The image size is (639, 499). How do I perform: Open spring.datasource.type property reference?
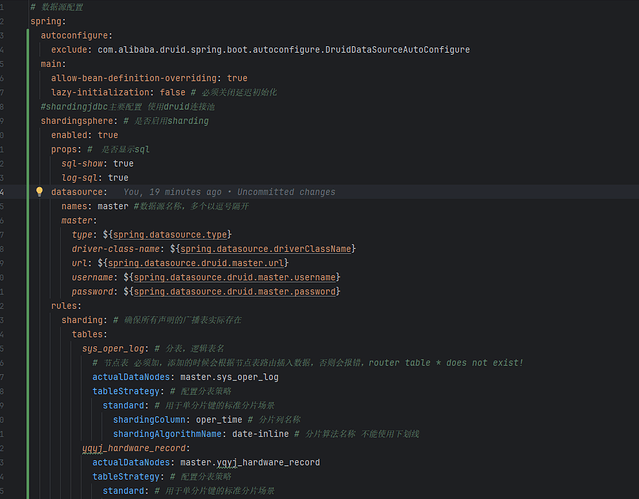(x=170, y=234)
